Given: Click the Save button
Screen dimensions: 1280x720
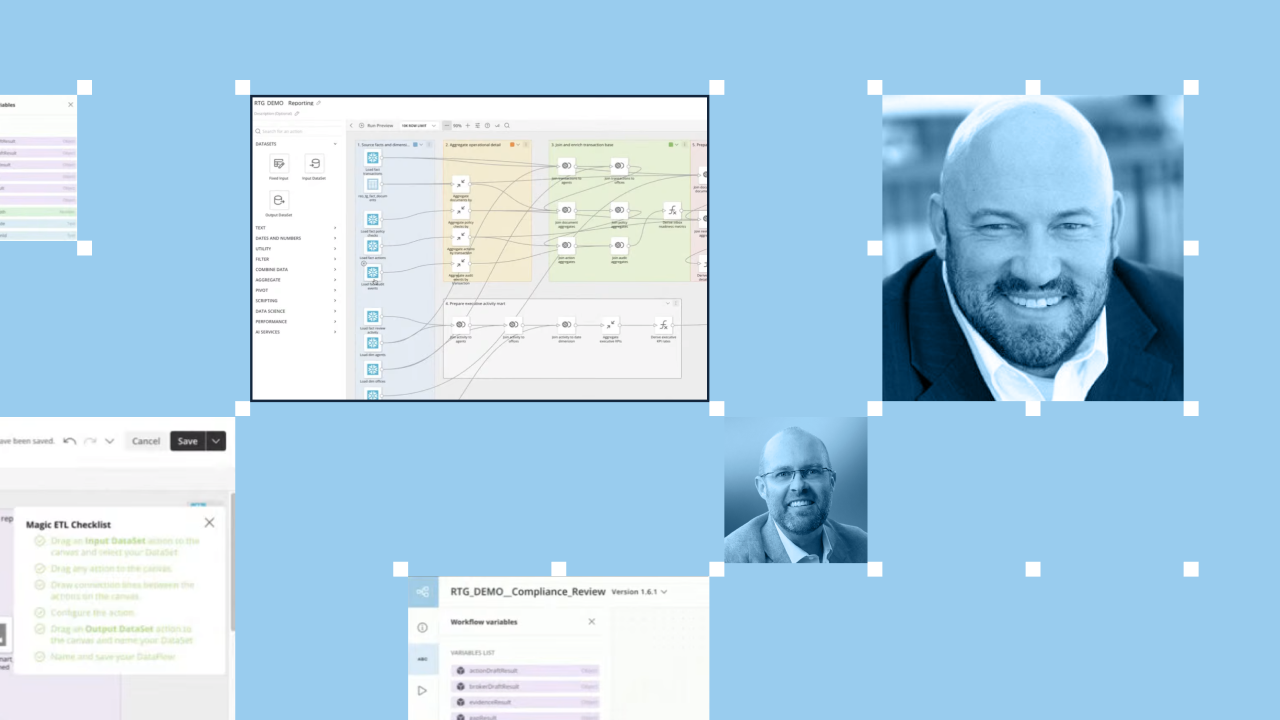Looking at the screenshot, I should click(x=187, y=441).
